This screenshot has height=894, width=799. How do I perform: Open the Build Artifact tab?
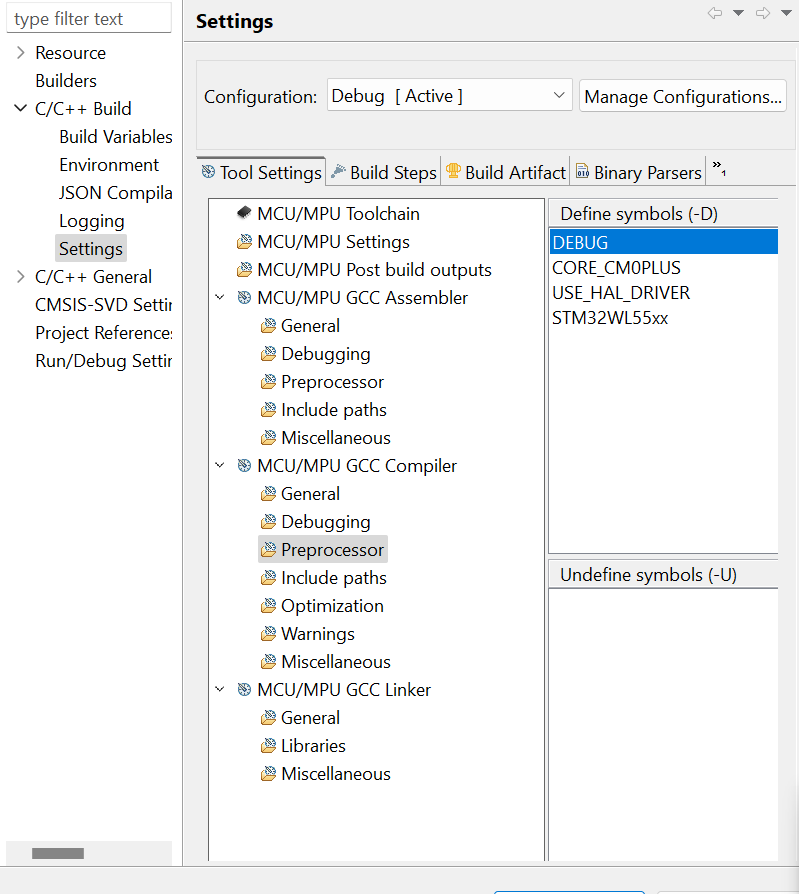(506, 172)
